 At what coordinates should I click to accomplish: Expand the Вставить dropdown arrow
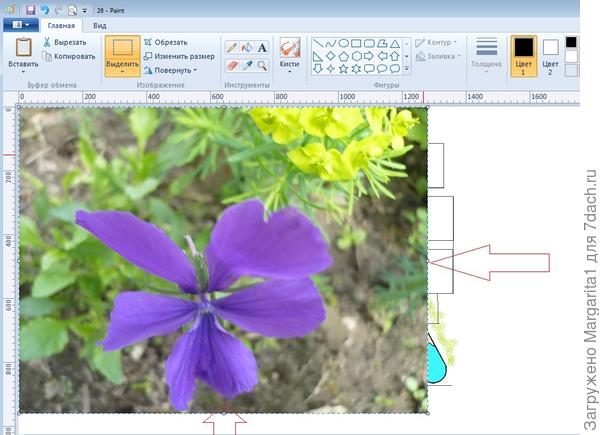point(23,72)
